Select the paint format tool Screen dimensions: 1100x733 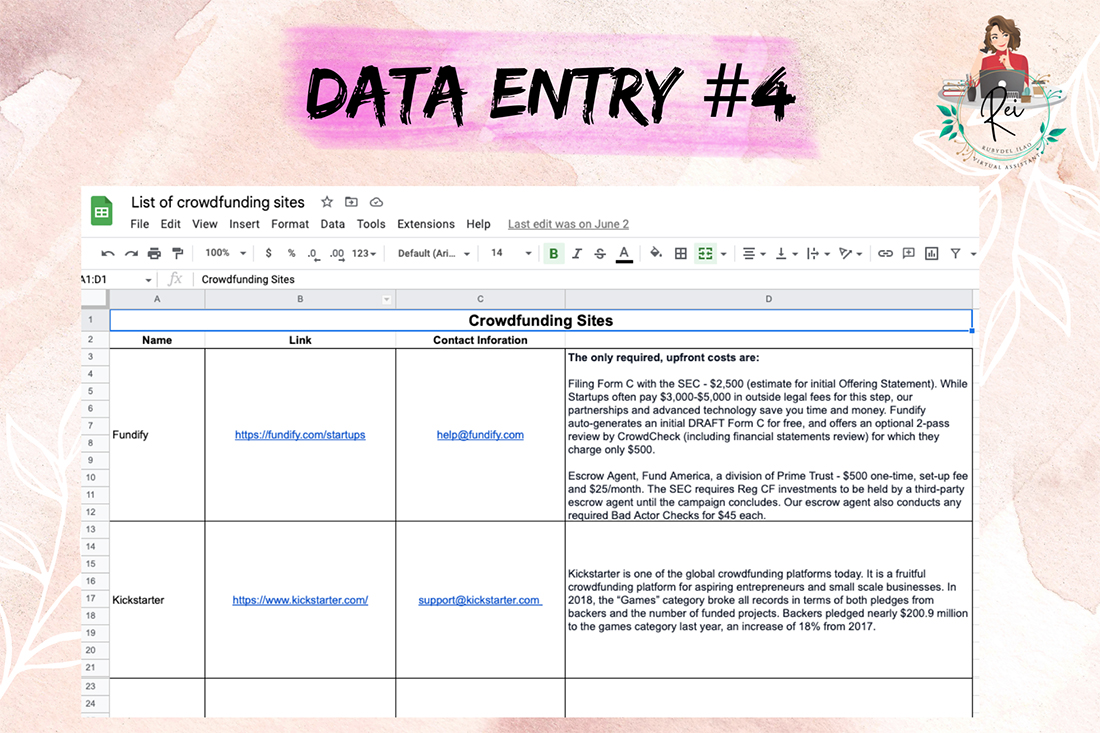pos(177,253)
